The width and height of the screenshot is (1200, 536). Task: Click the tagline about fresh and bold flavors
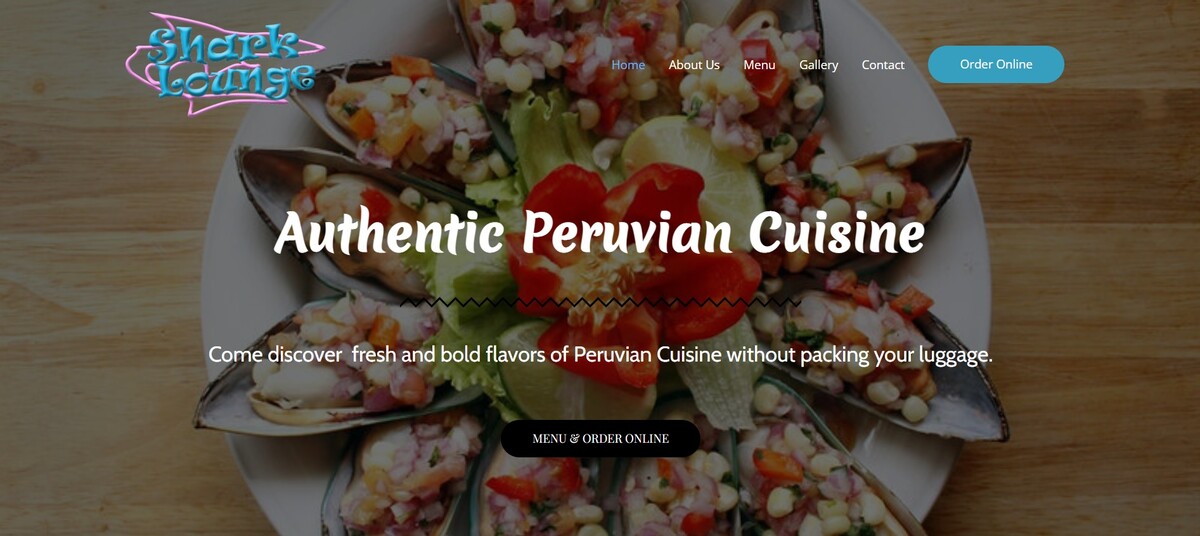600,355
